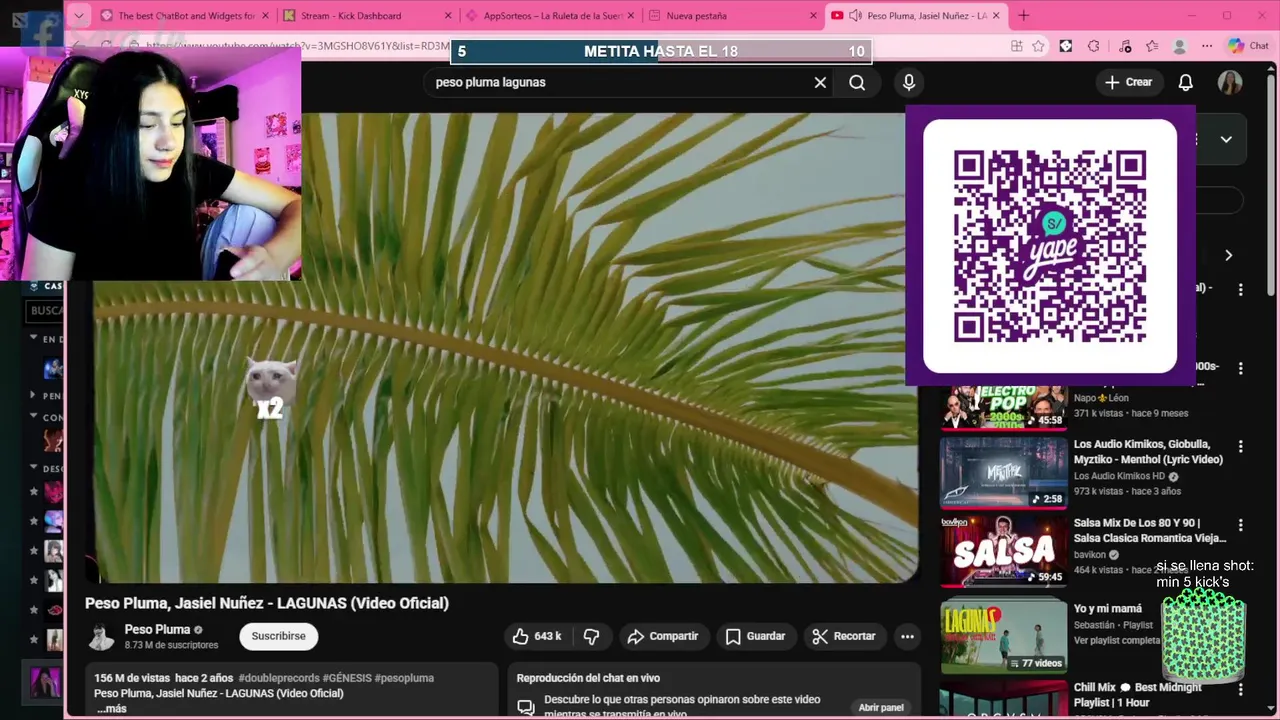This screenshot has height=720, width=1280.
Task: Collapse the 'DES' group in background client
Action: 34,467
